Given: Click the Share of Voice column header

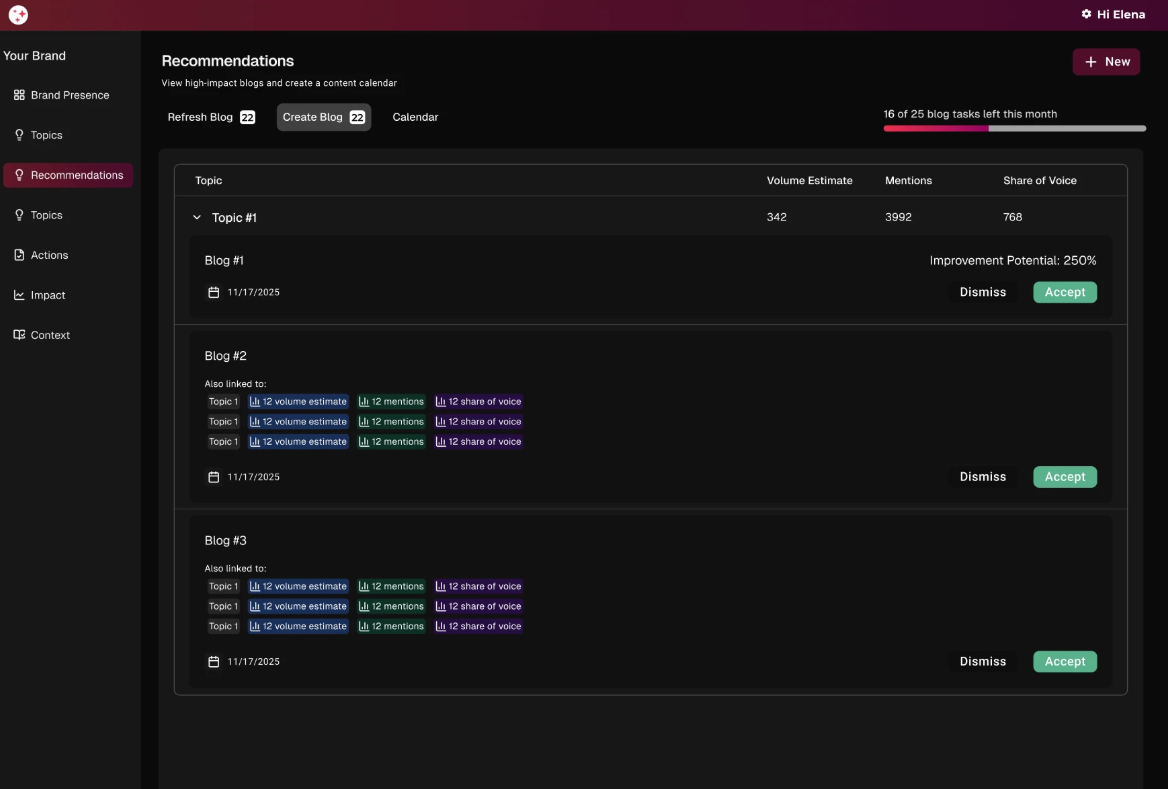Looking at the screenshot, I should [1039, 181].
